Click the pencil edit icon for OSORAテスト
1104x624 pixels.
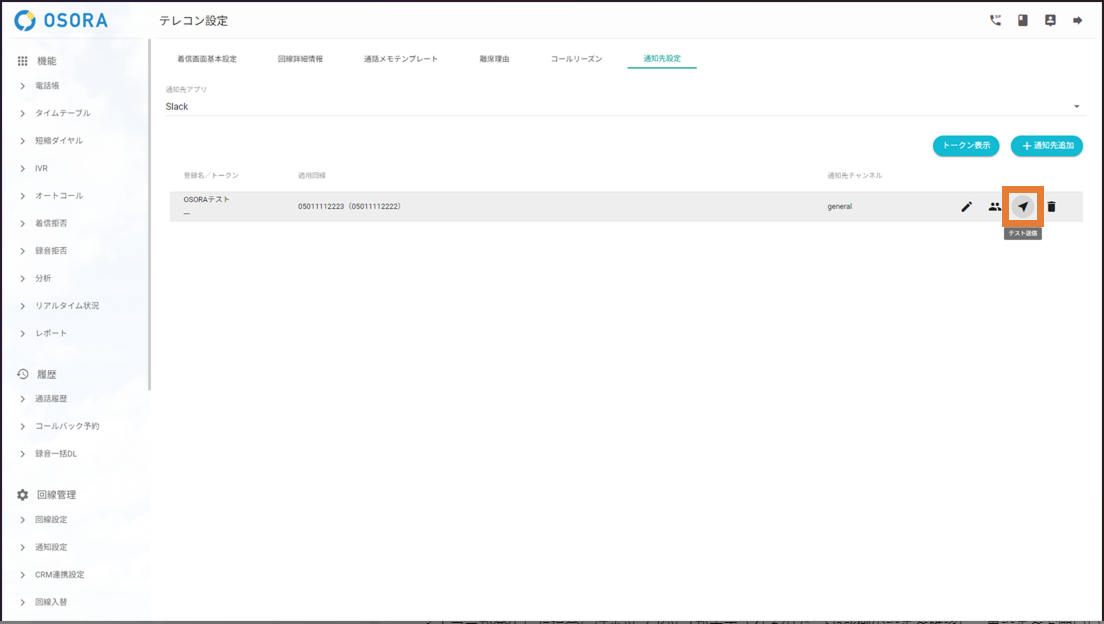(x=966, y=207)
